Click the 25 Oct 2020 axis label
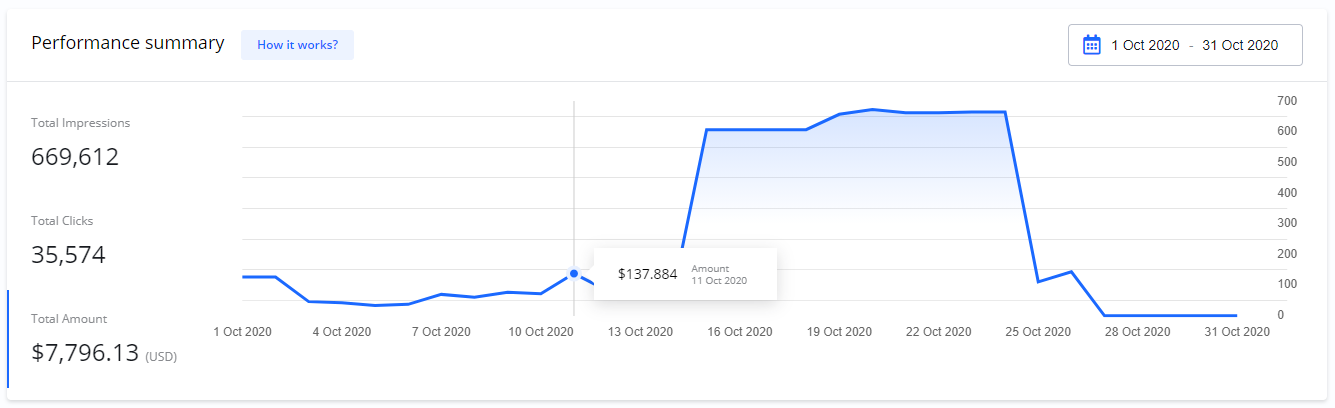Image resolution: width=1335 pixels, height=408 pixels. click(1037, 332)
